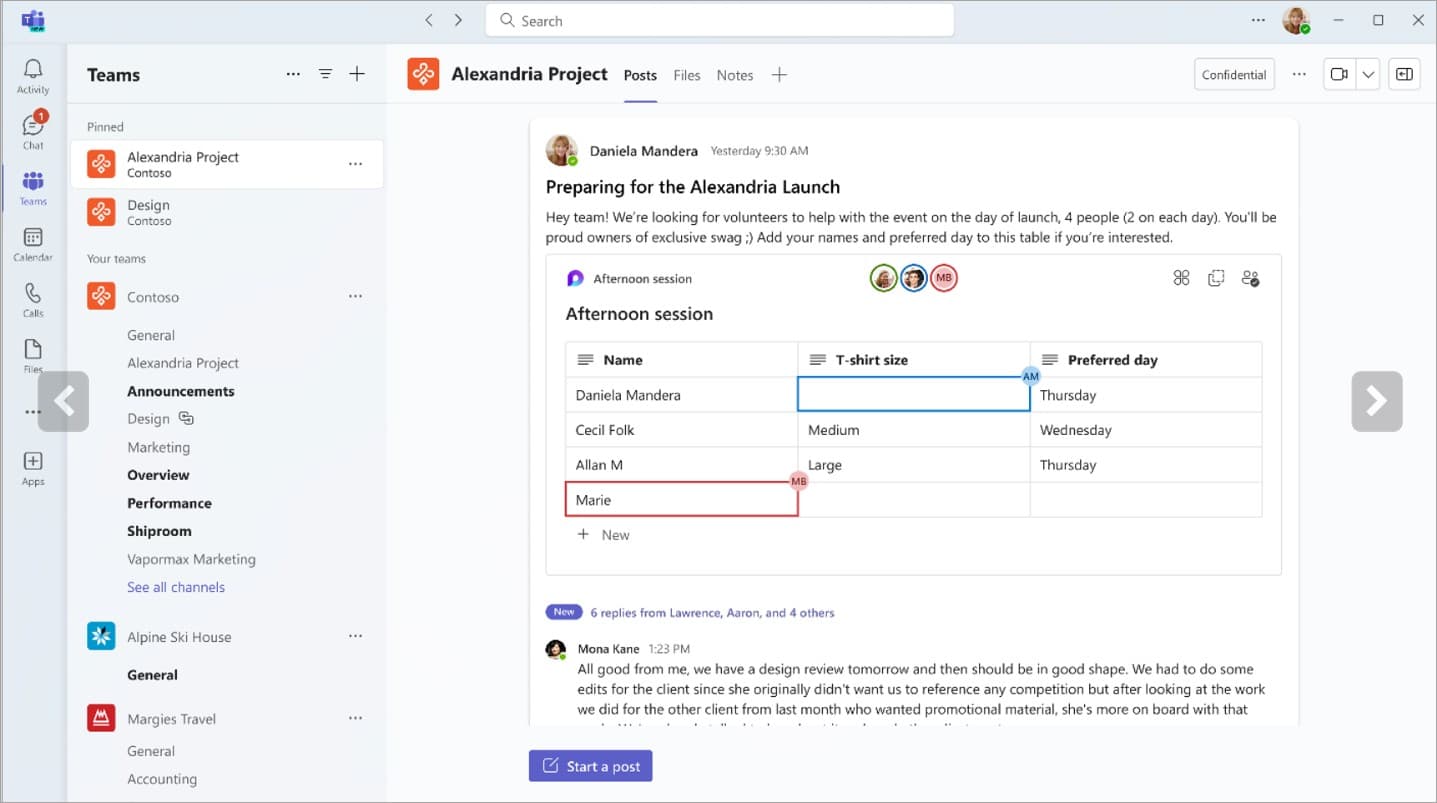Click the Search box
The image size is (1437, 803).
pyautogui.click(x=719, y=20)
